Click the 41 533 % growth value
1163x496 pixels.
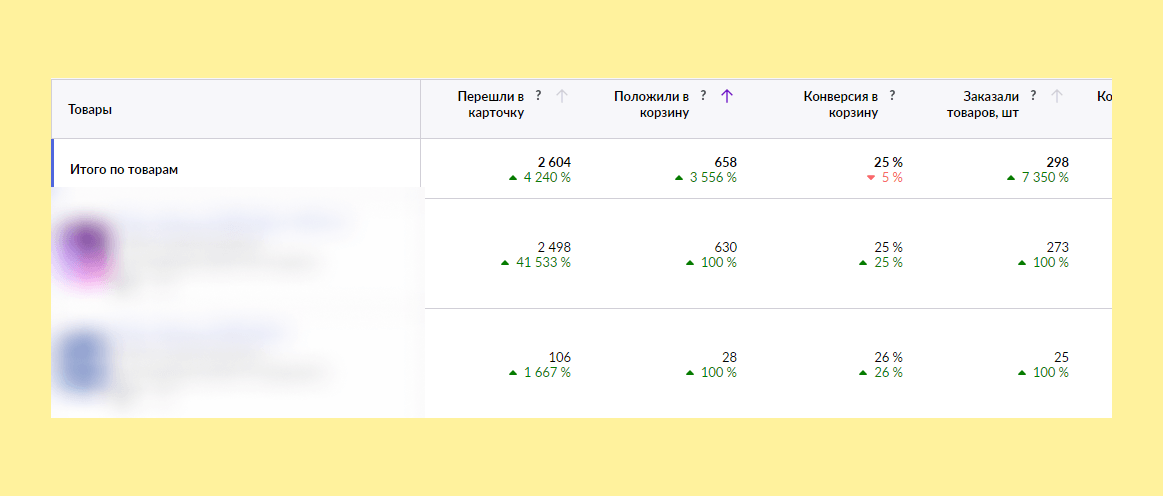pyautogui.click(x=540, y=263)
